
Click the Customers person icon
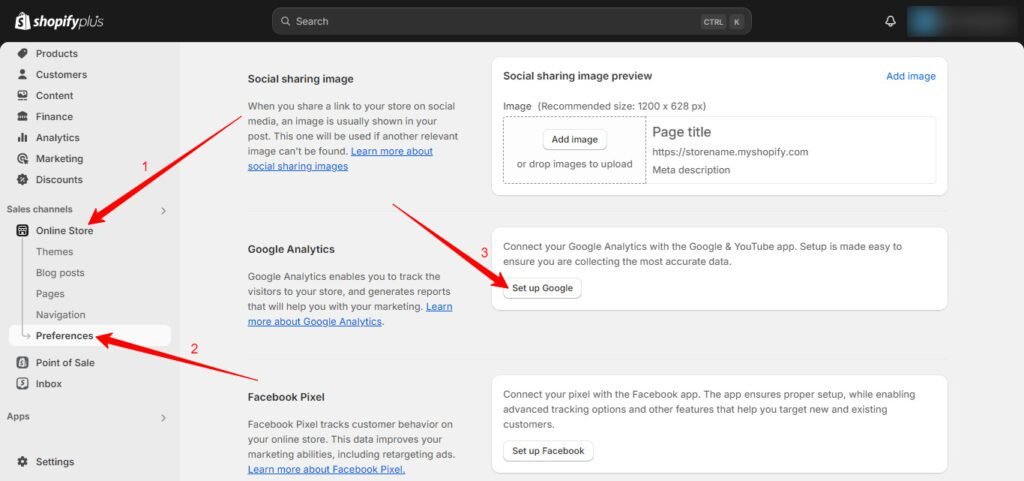coord(22,74)
